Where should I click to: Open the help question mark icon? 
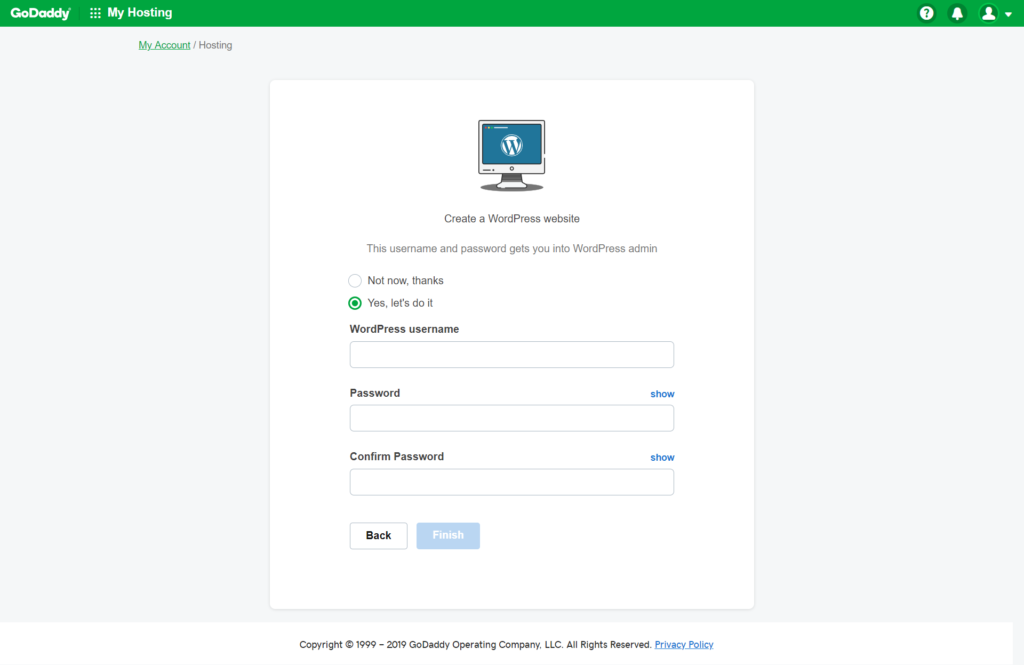pos(926,13)
